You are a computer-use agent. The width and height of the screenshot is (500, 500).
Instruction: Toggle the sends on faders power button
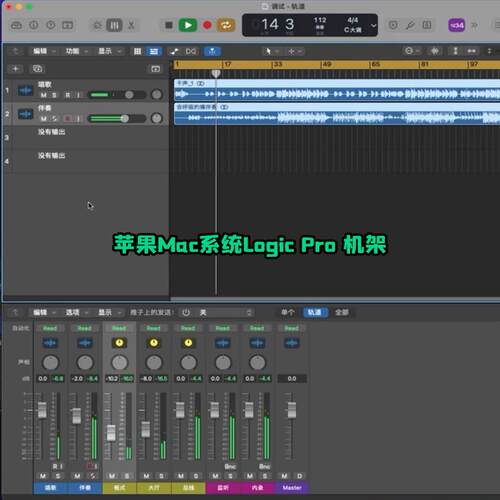pos(186,312)
